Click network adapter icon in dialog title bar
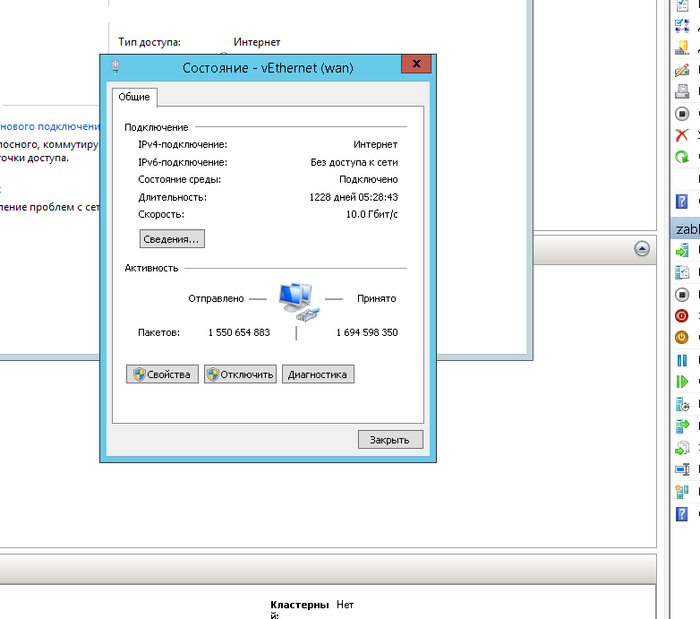This screenshot has width=700, height=619. click(116, 67)
